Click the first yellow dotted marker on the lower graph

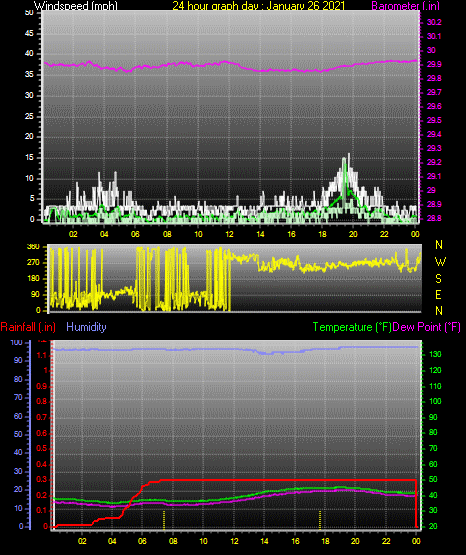coord(164,520)
